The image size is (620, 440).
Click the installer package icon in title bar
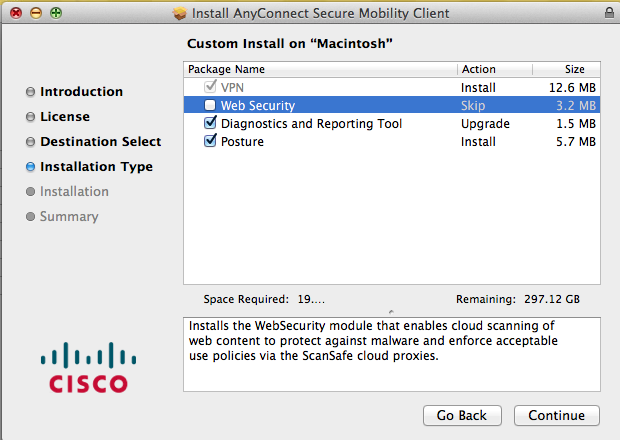181,13
